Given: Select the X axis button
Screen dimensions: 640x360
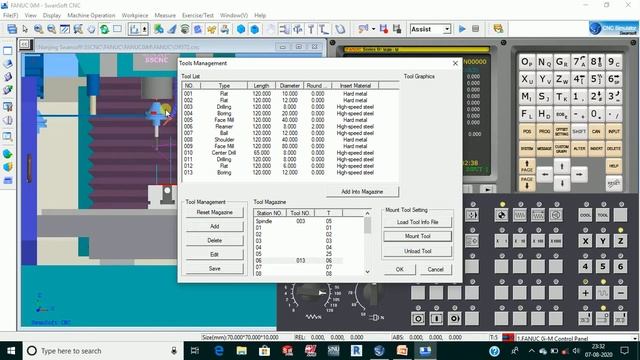Looking at the screenshot, I should (x=585, y=241).
